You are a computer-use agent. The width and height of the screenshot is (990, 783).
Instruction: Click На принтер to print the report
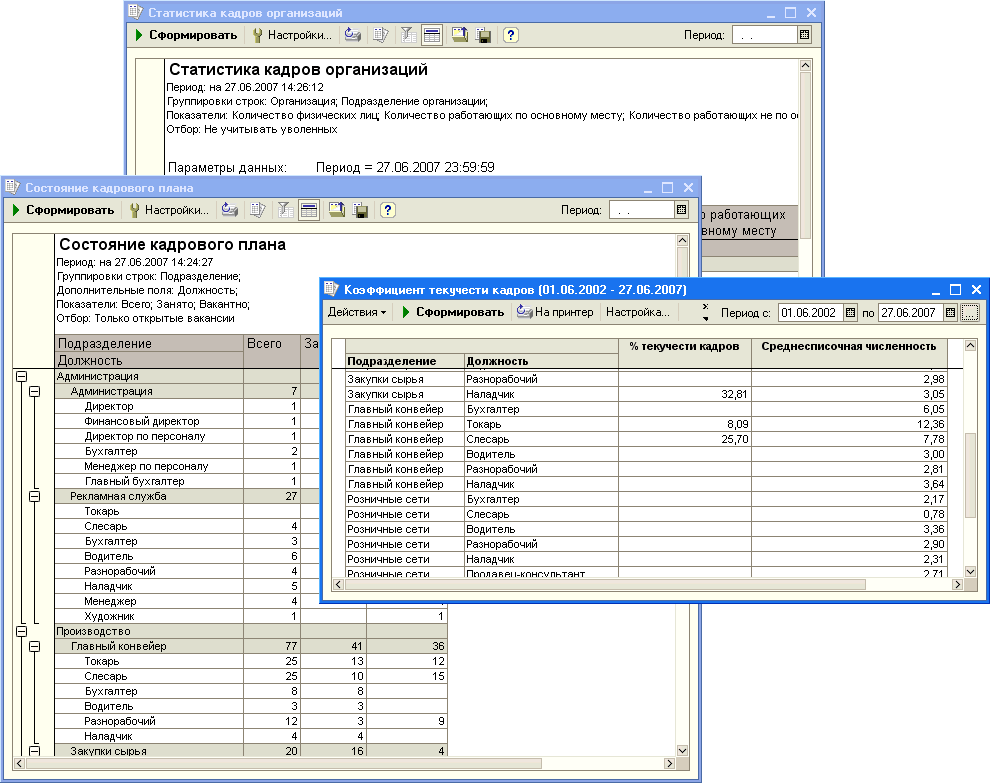click(556, 312)
